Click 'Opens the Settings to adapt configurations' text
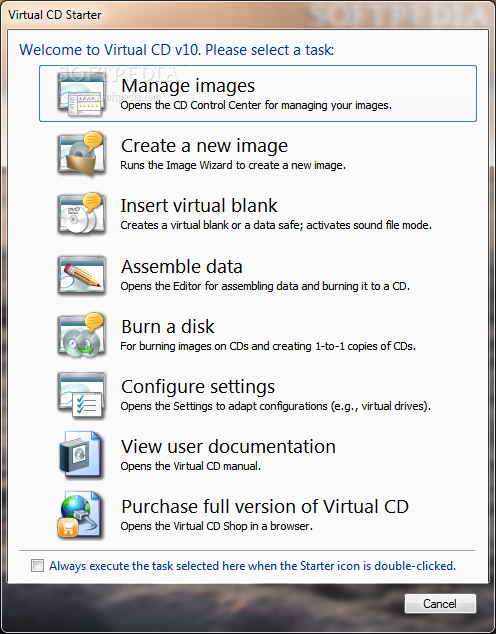The image size is (496, 634). 275,406
